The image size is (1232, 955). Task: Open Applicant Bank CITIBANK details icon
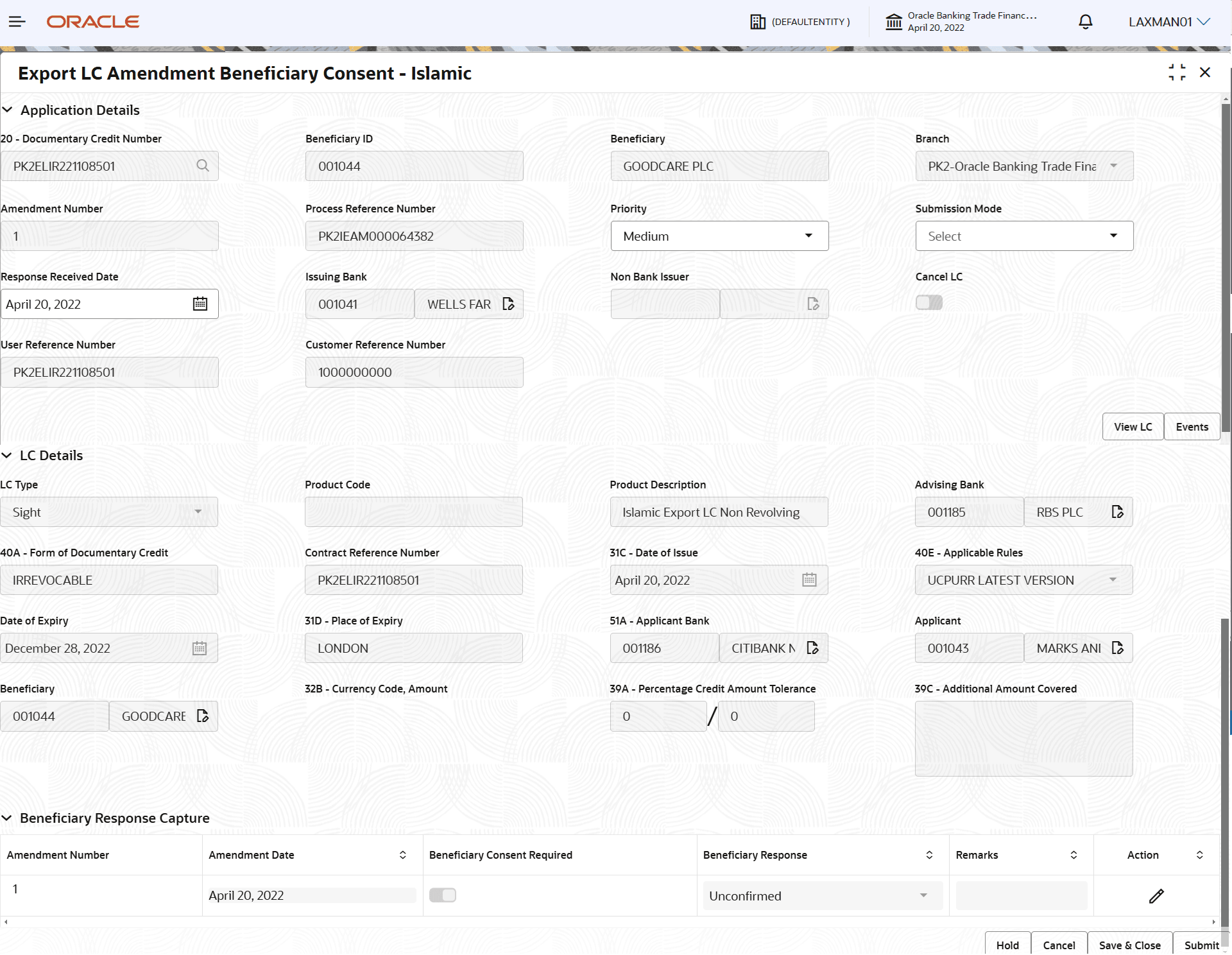812,648
